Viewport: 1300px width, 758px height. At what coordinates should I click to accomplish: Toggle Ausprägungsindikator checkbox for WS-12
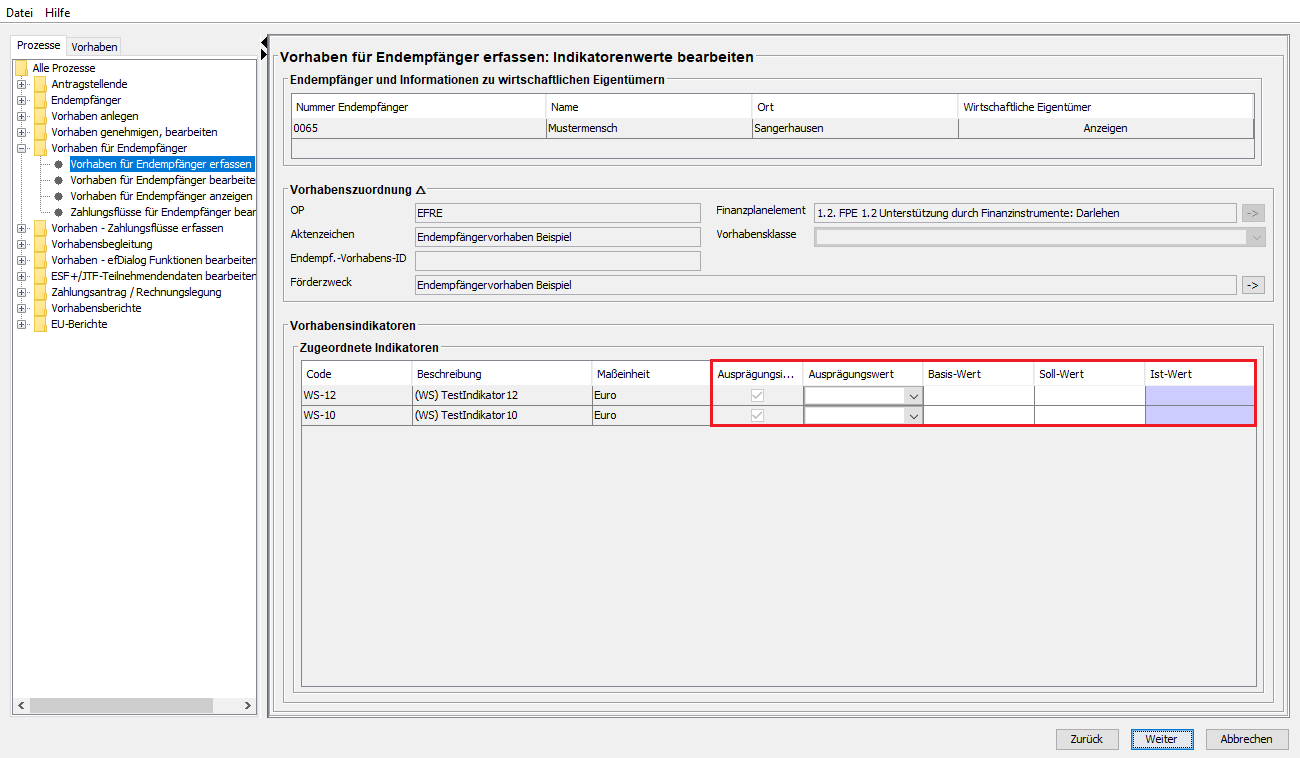pyautogui.click(x=757, y=395)
